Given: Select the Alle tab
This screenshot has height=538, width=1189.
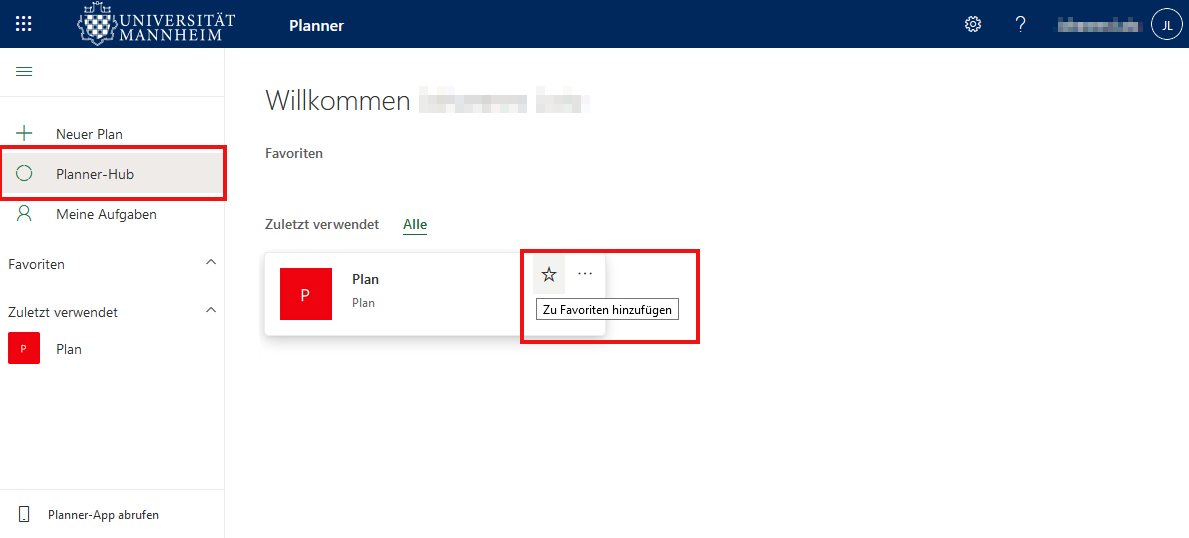Looking at the screenshot, I should click(x=415, y=225).
